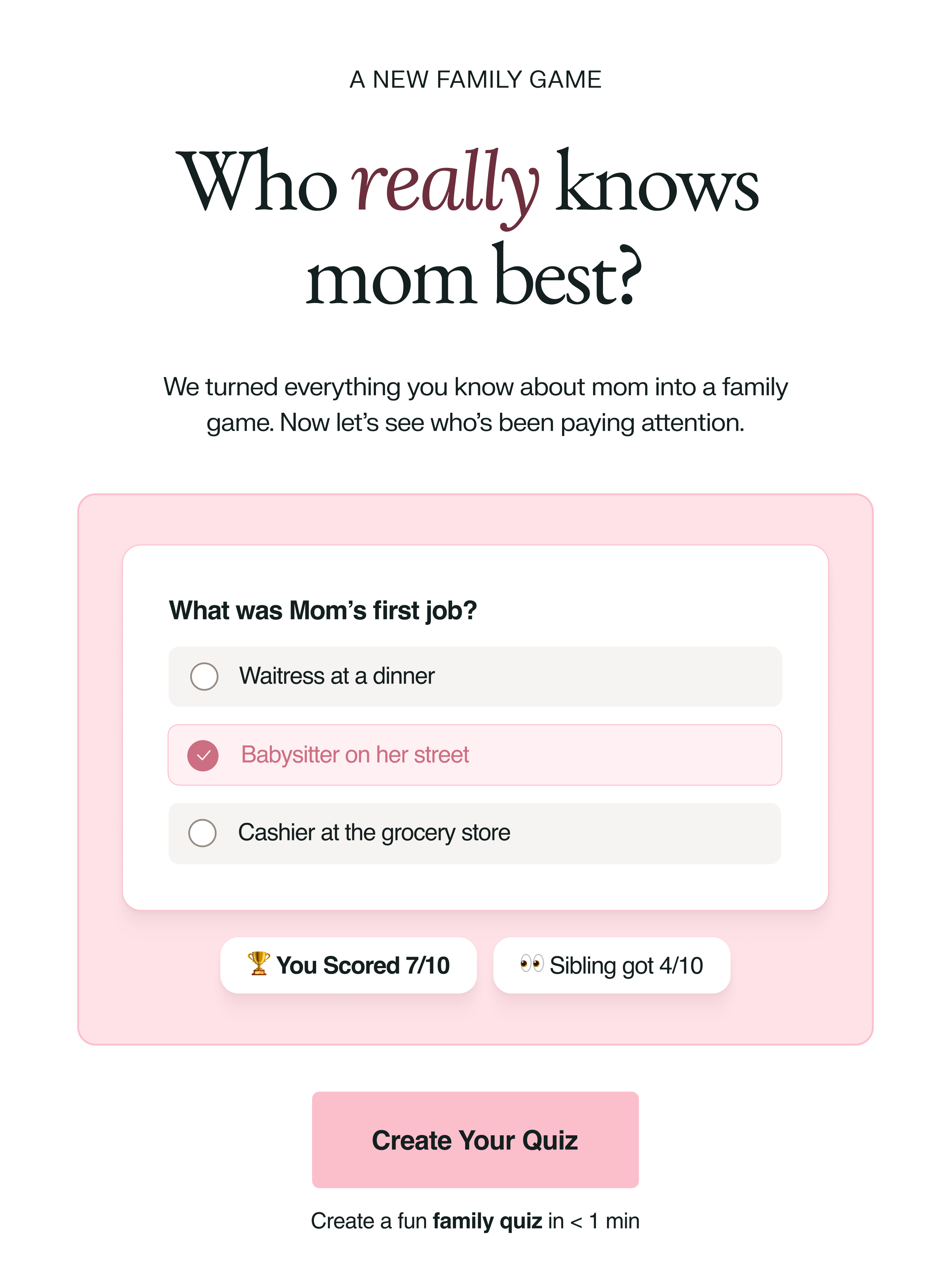Click the "Sibling got 4/10" text
This screenshot has width=951, height=1288.
[626, 966]
